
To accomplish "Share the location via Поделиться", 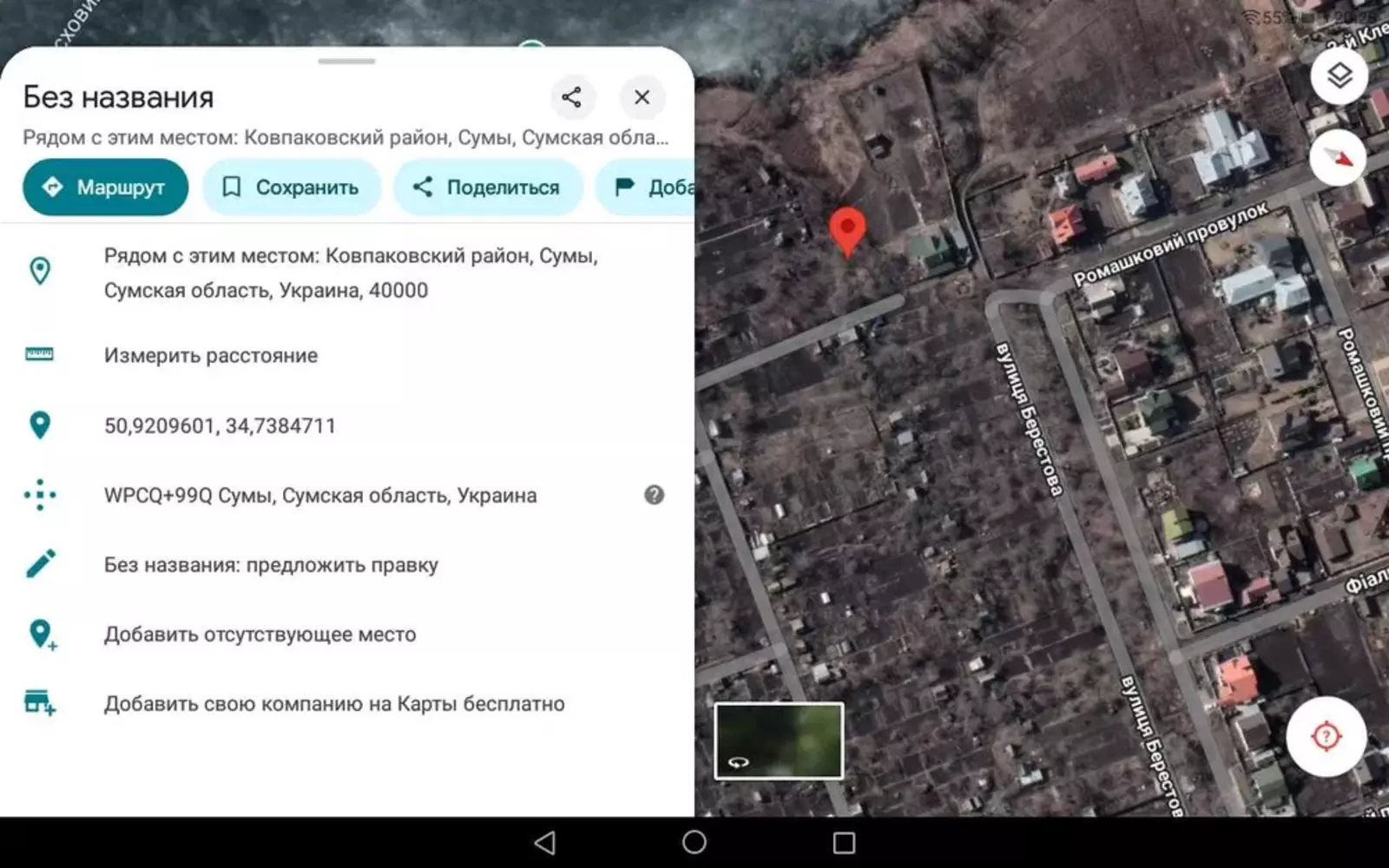I will click(487, 187).
